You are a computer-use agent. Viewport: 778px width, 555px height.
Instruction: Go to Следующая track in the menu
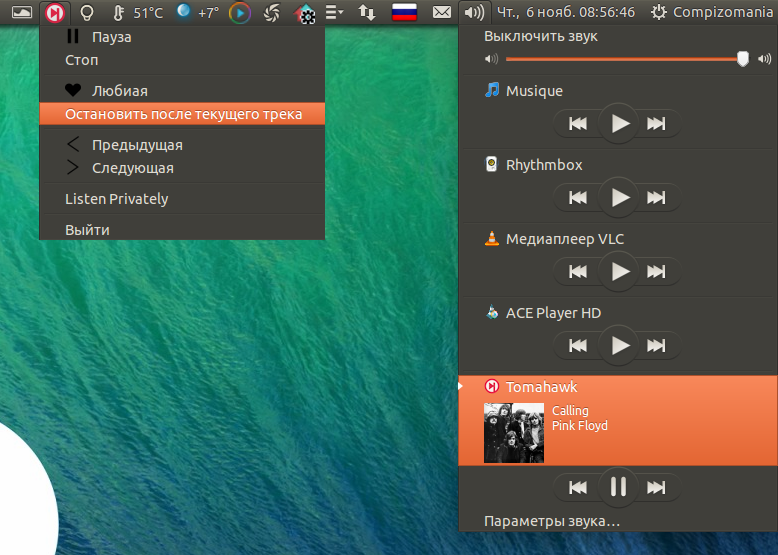click(x=182, y=168)
